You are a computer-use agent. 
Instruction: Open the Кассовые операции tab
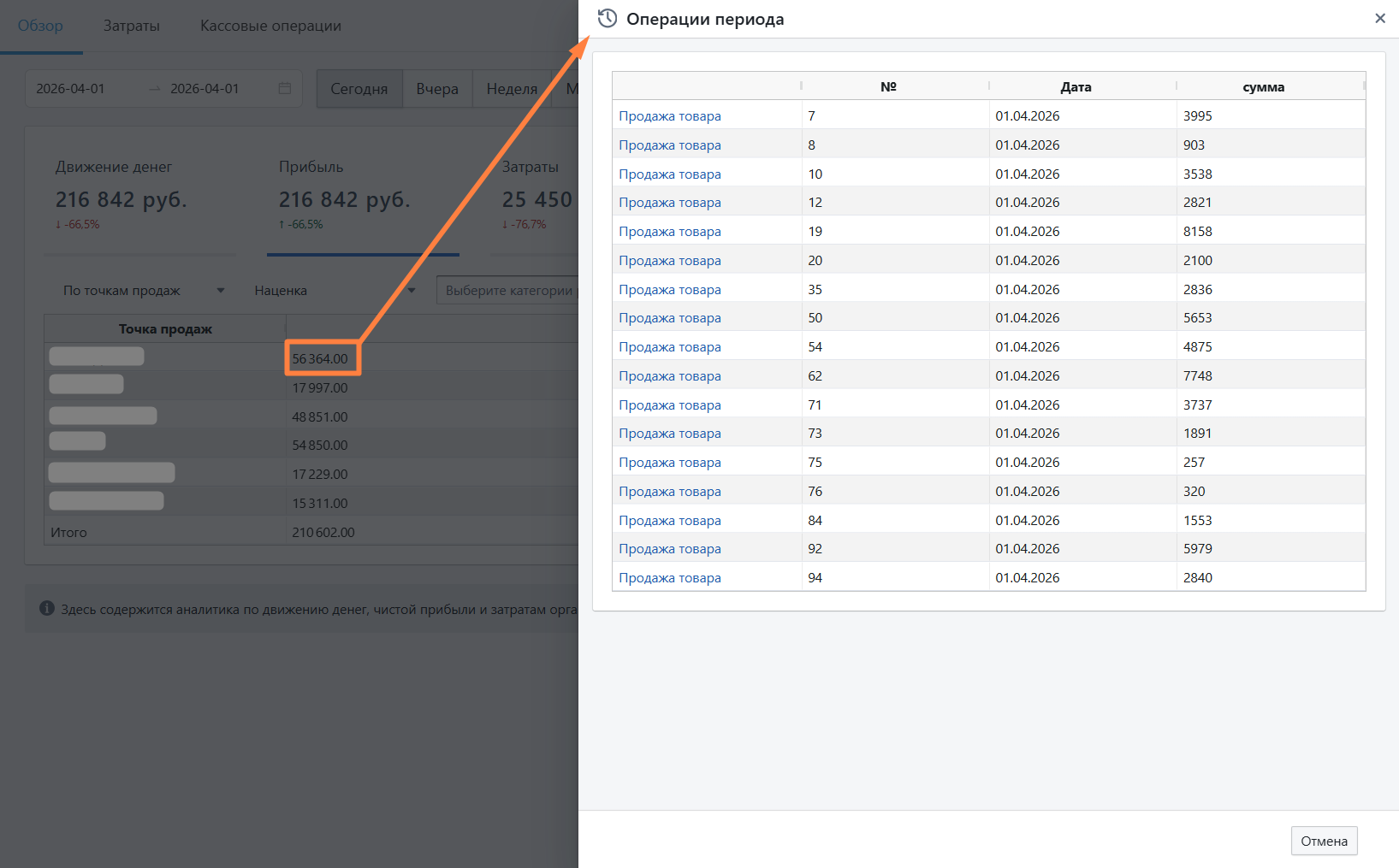pos(270,26)
